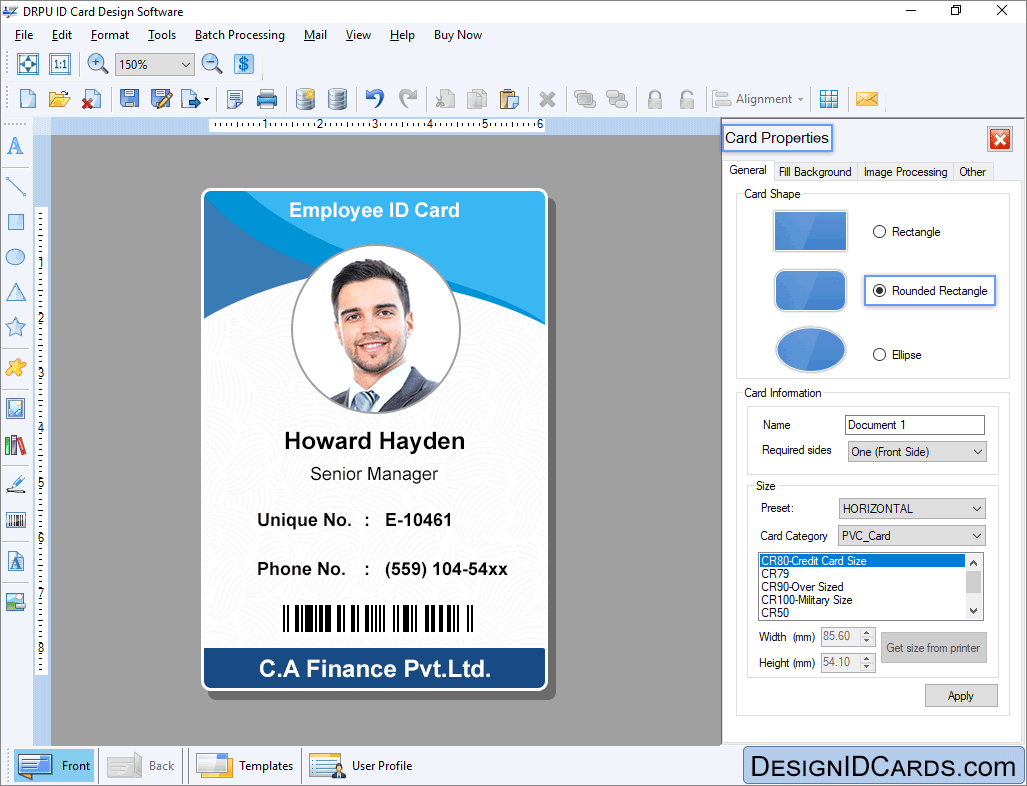
Task: Toggle the grid view icon
Action: (829, 99)
